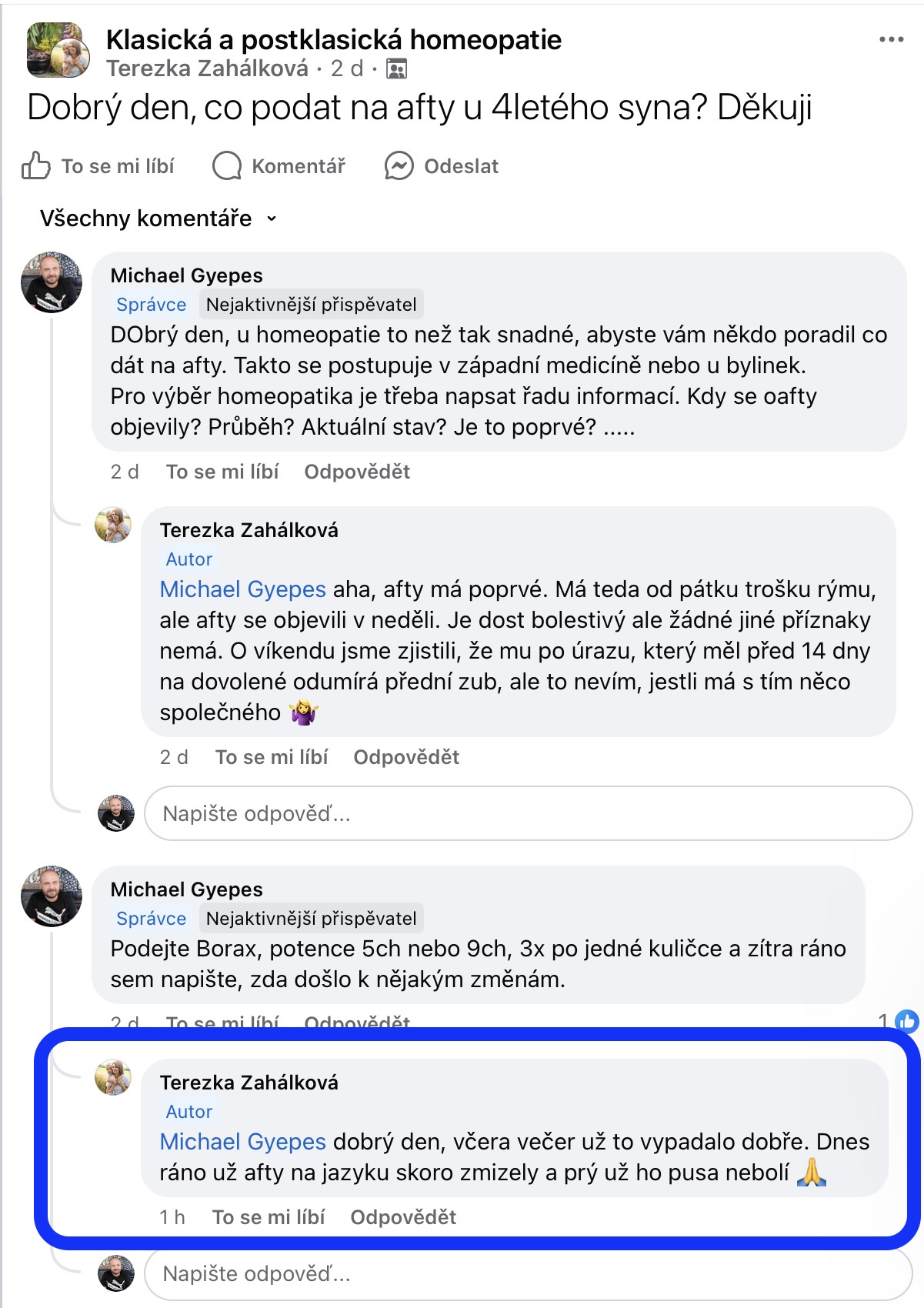This screenshot has height=1308, width=924.
Task: Open the three-dot post options menu
Action: coord(890,39)
